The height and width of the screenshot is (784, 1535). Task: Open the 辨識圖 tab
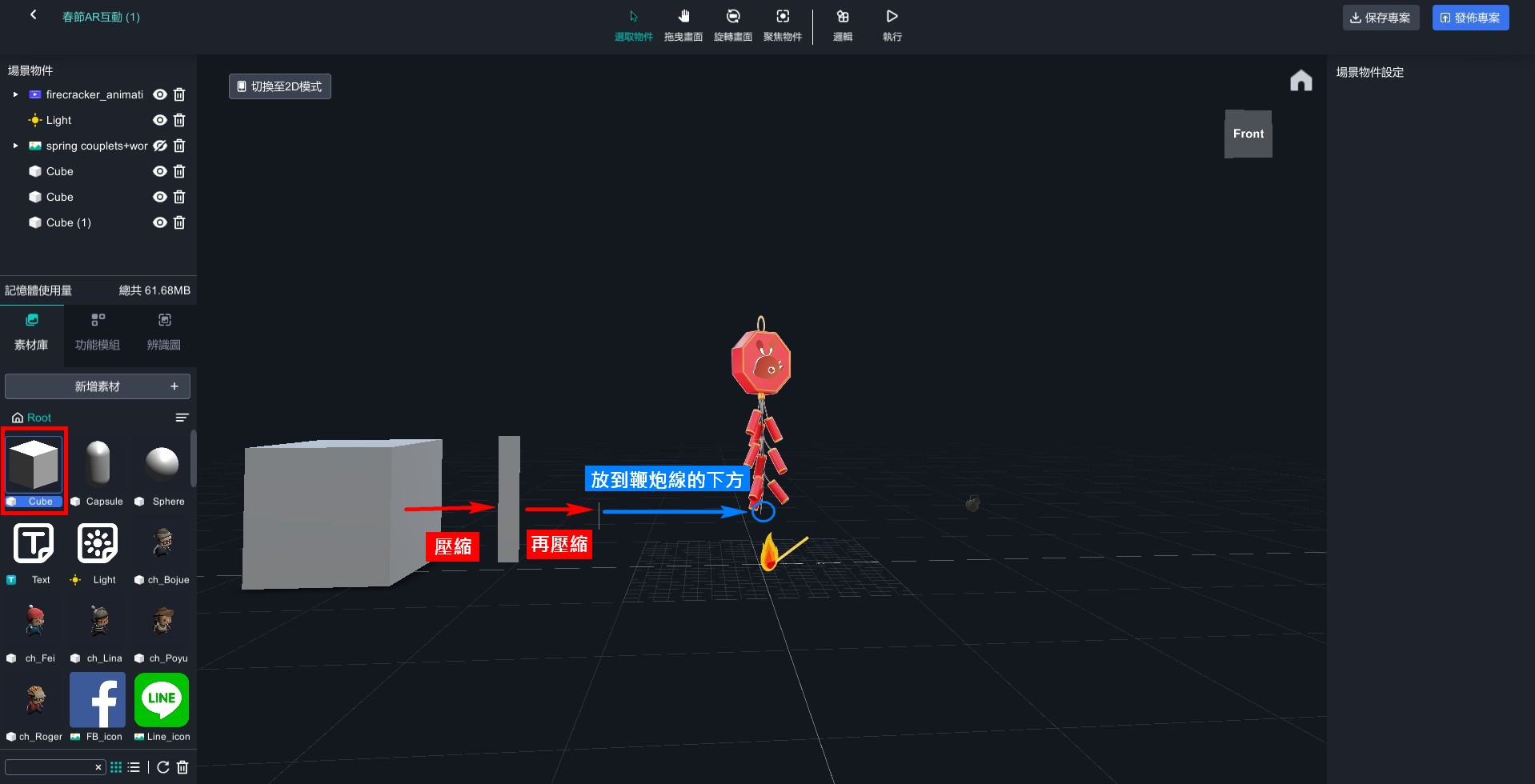coord(164,332)
